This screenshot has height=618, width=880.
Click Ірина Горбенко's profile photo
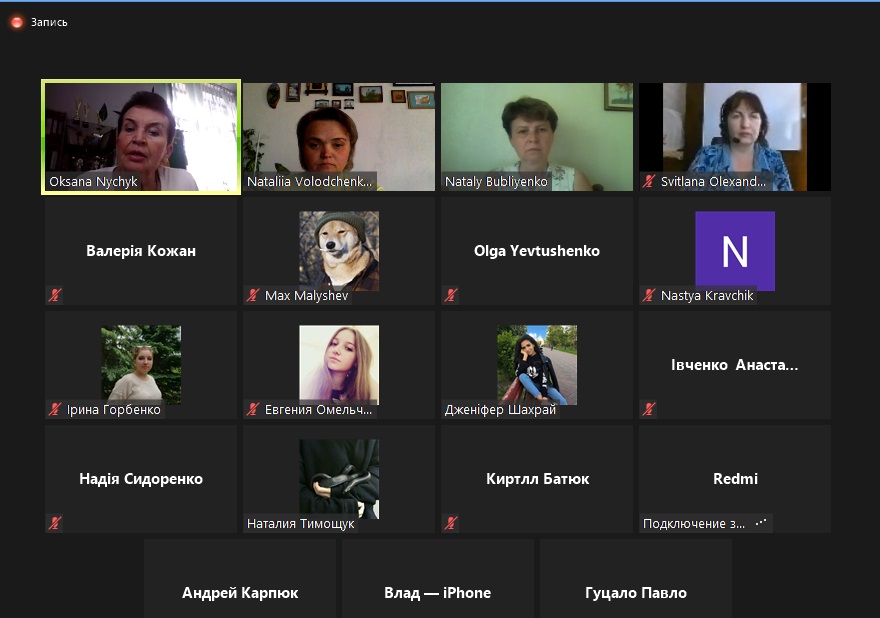tap(141, 364)
